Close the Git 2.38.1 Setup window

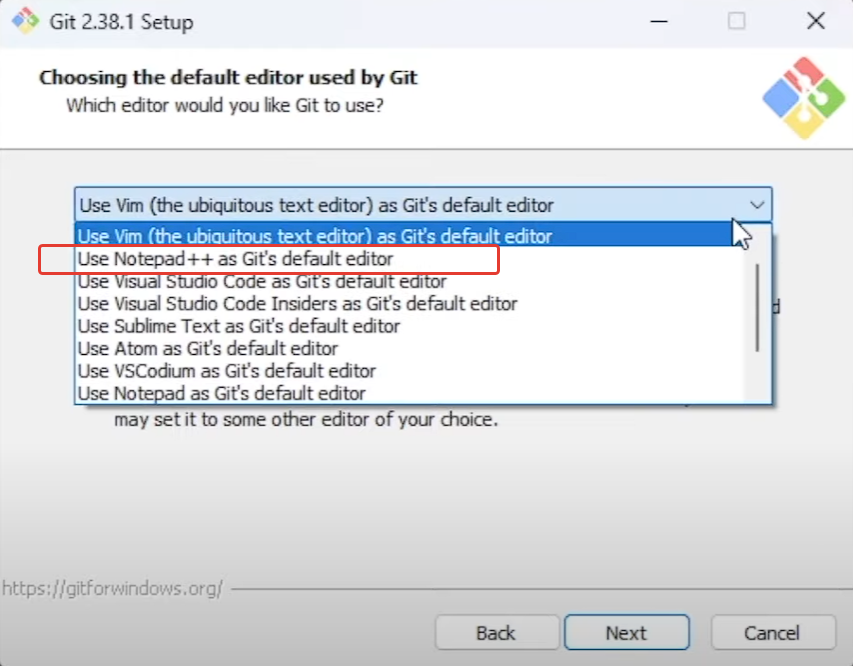point(815,21)
